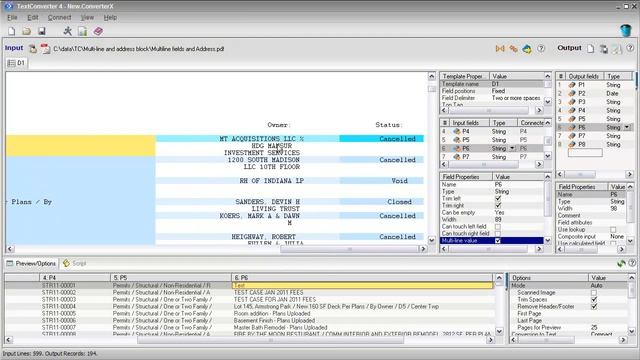Open the View menu

click(87, 18)
